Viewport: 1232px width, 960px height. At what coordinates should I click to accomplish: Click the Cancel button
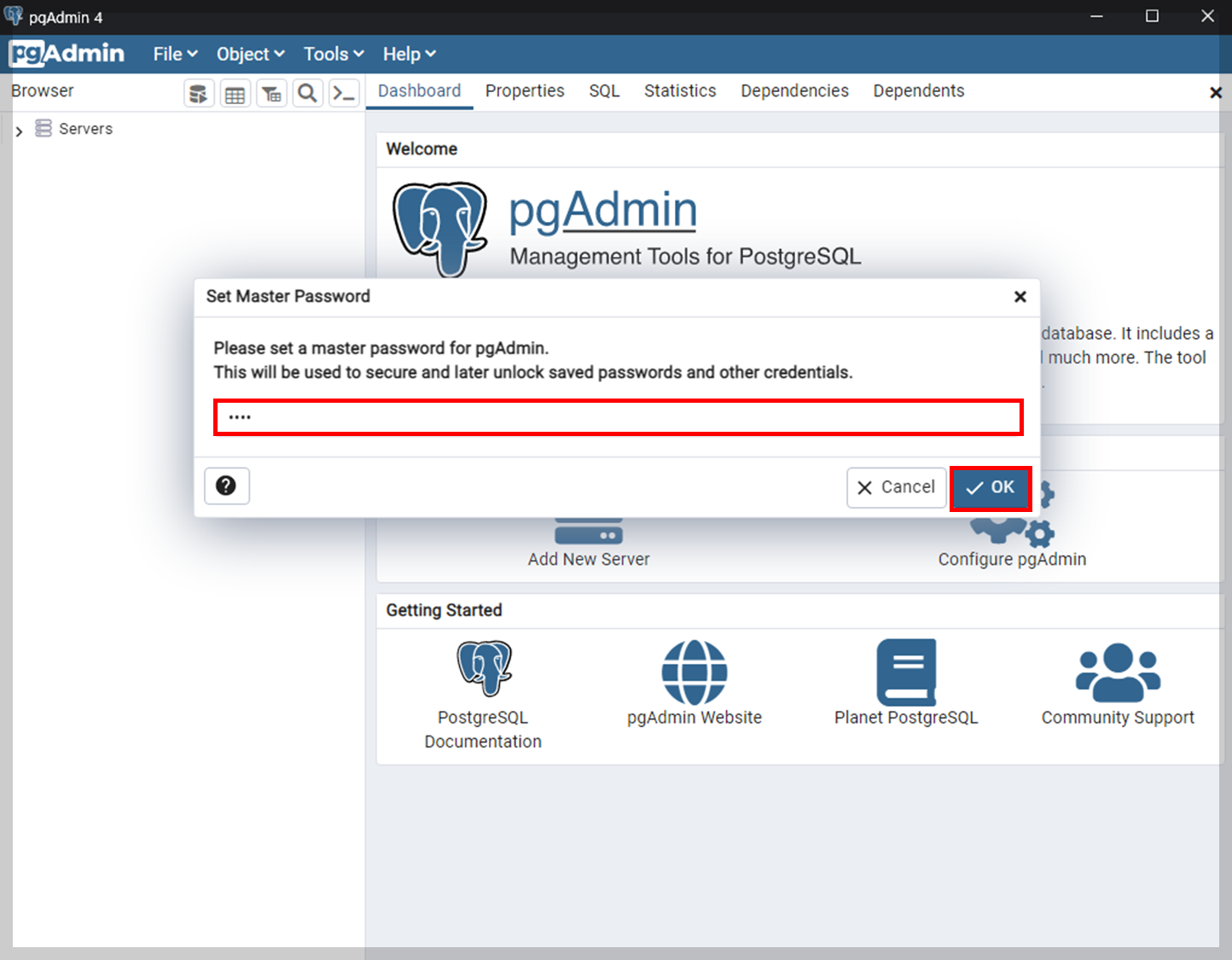tap(896, 487)
